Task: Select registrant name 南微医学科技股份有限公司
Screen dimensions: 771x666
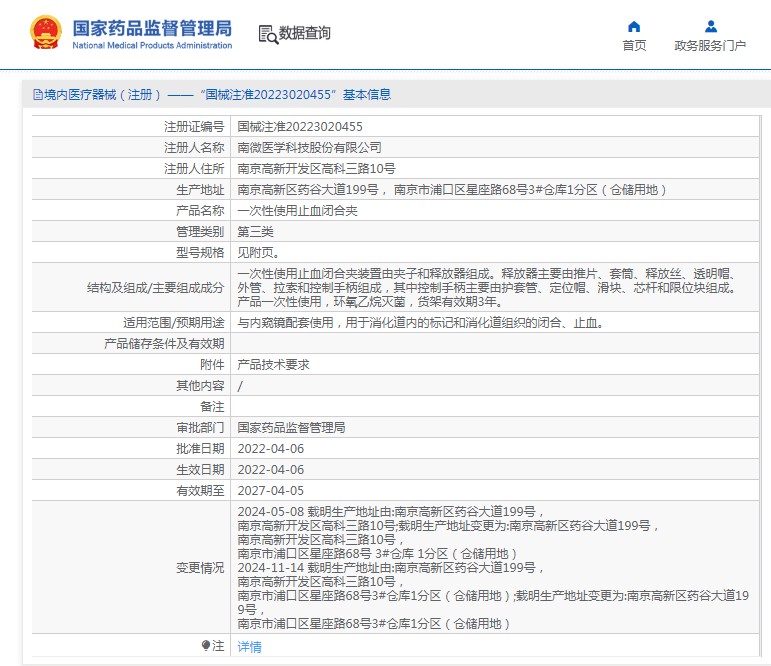Action: coord(310,148)
